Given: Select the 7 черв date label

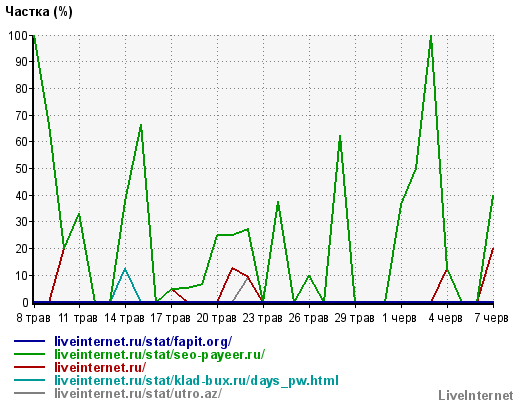Looking at the screenshot, I should pos(492,318).
